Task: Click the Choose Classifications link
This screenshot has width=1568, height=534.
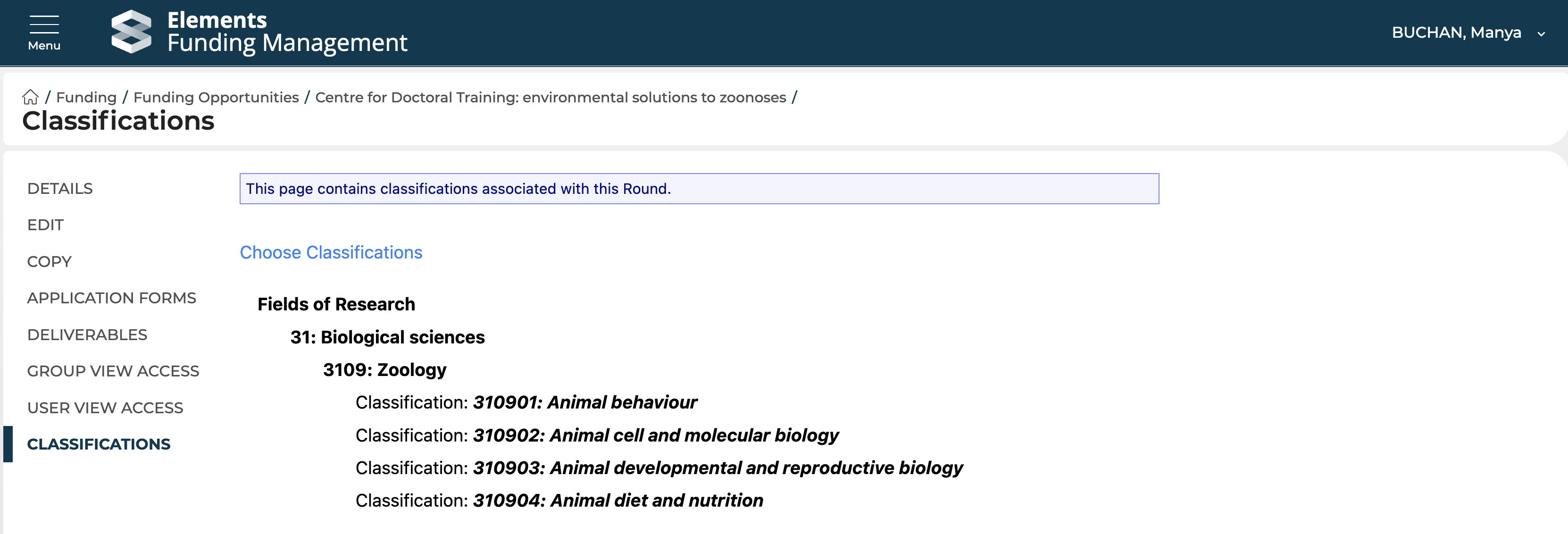Action: coord(331,253)
